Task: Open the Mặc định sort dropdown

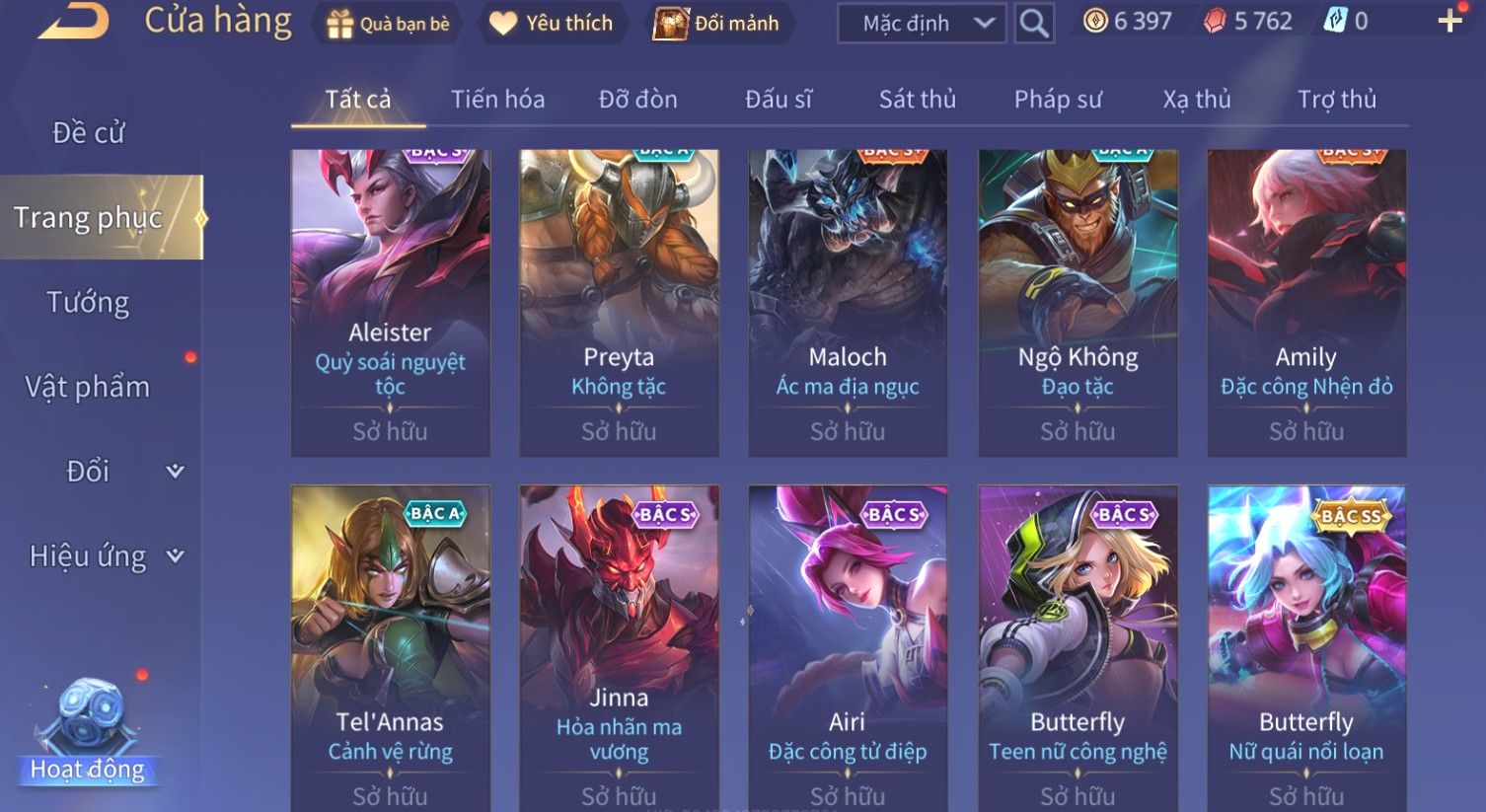Action: 922,23
